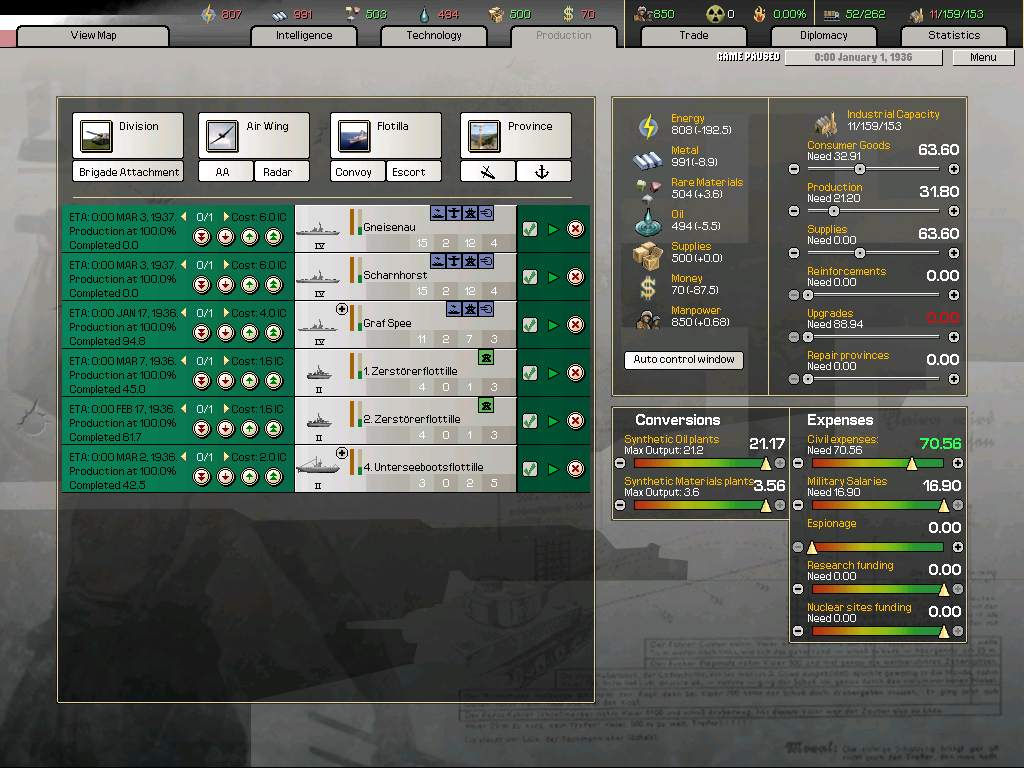Screen dimensions: 1024x768
Task: Move Graf Spee to top of queue
Action: coord(273,333)
